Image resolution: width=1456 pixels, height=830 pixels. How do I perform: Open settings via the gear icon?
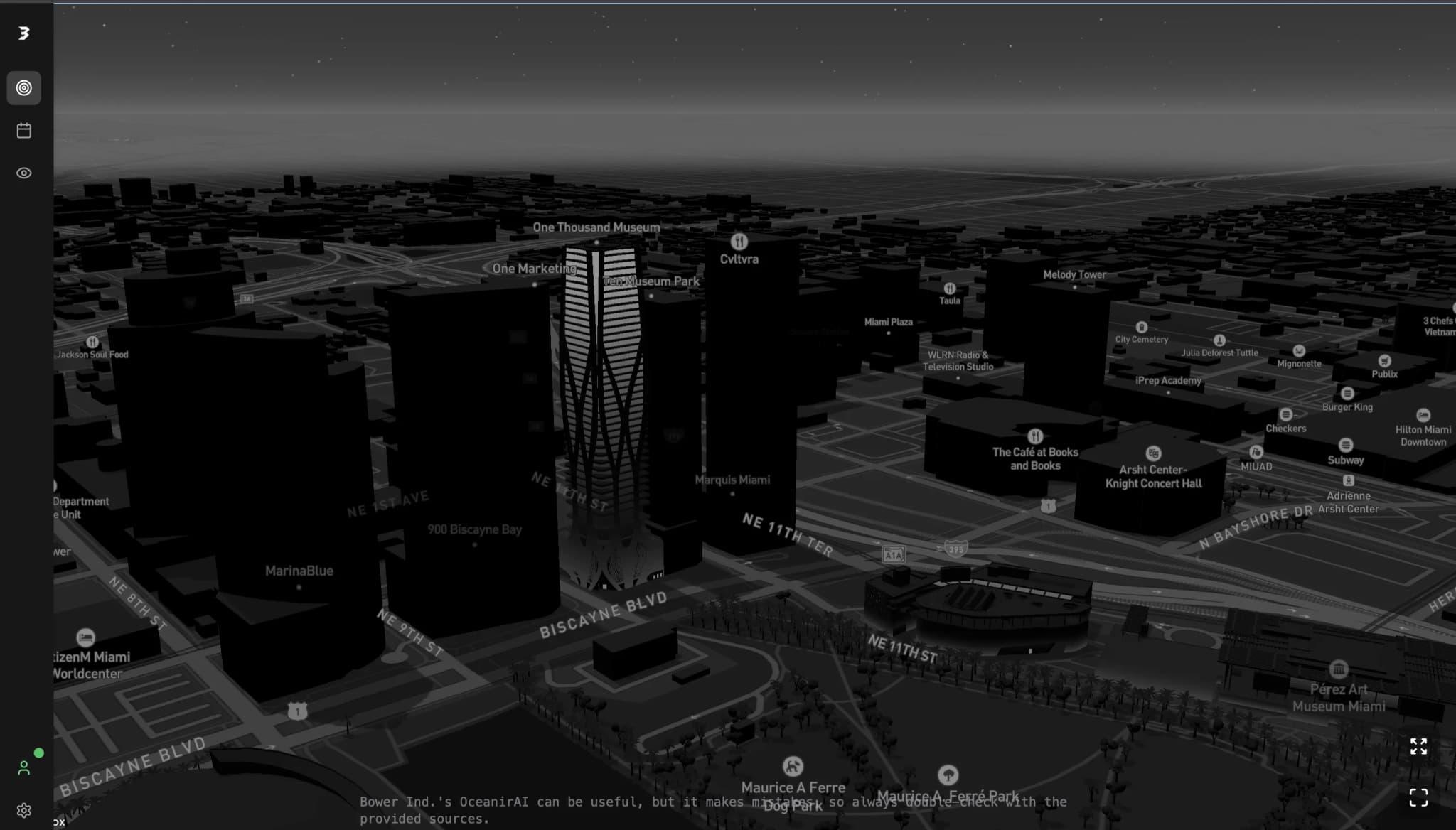(x=24, y=810)
